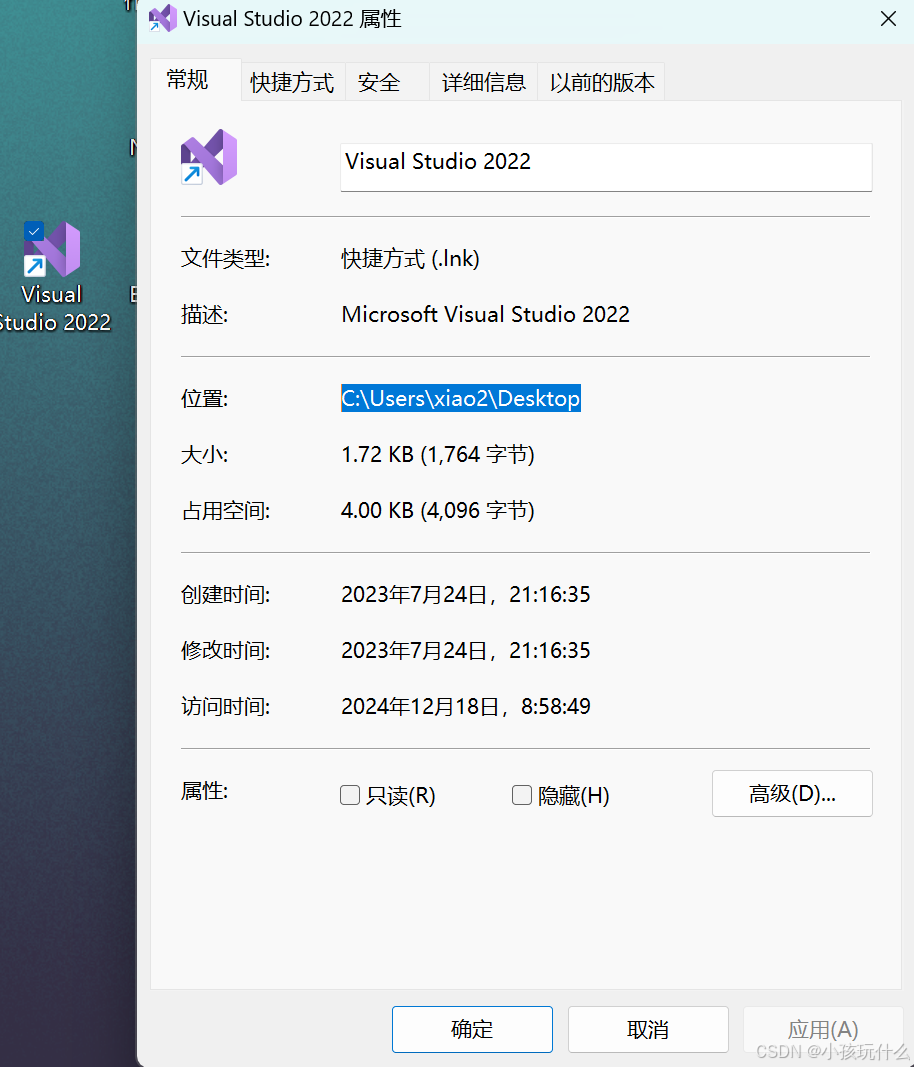Switch to the 快捷方式 tab
Image resolution: width=914 pixels, height=1067 pixels.
(293, 82)
